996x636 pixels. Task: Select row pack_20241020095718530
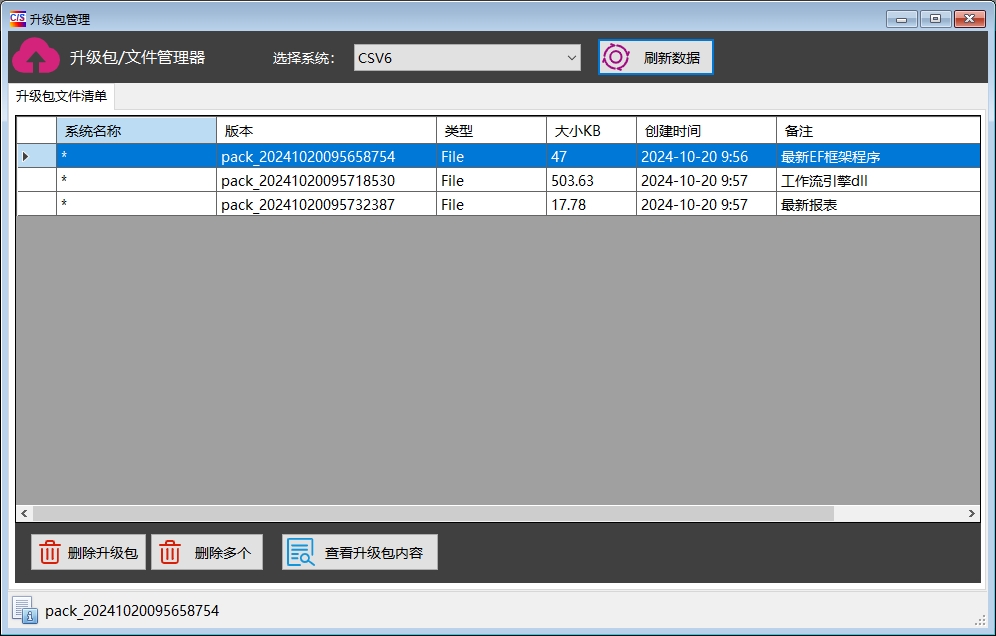(308, 181)
